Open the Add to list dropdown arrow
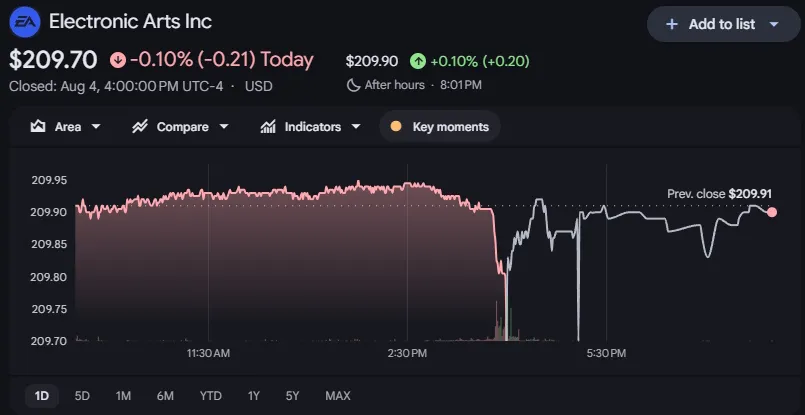 pyautogui.click(x=774, y=24)
